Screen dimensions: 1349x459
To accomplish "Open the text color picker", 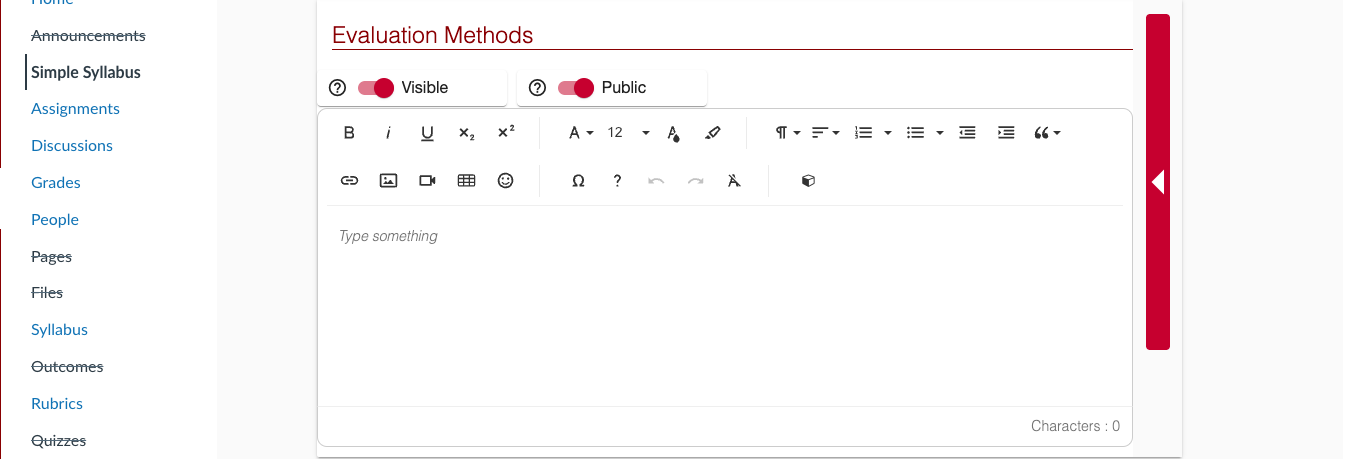I will point(673,133).
